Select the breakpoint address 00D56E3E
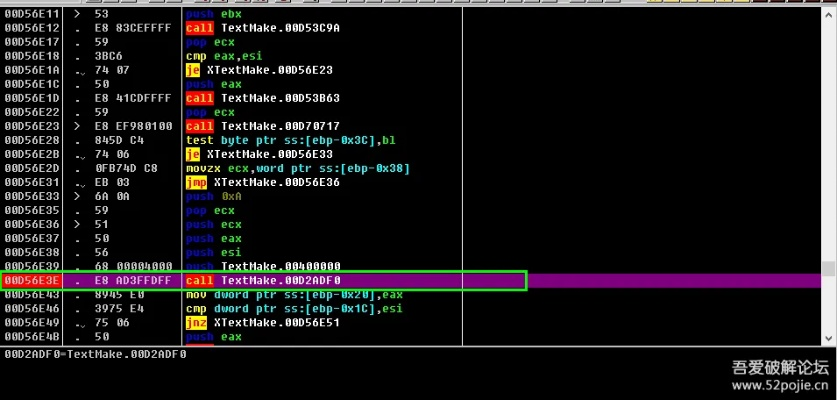This screenshot has height=400, width=837. coord(35,281)
